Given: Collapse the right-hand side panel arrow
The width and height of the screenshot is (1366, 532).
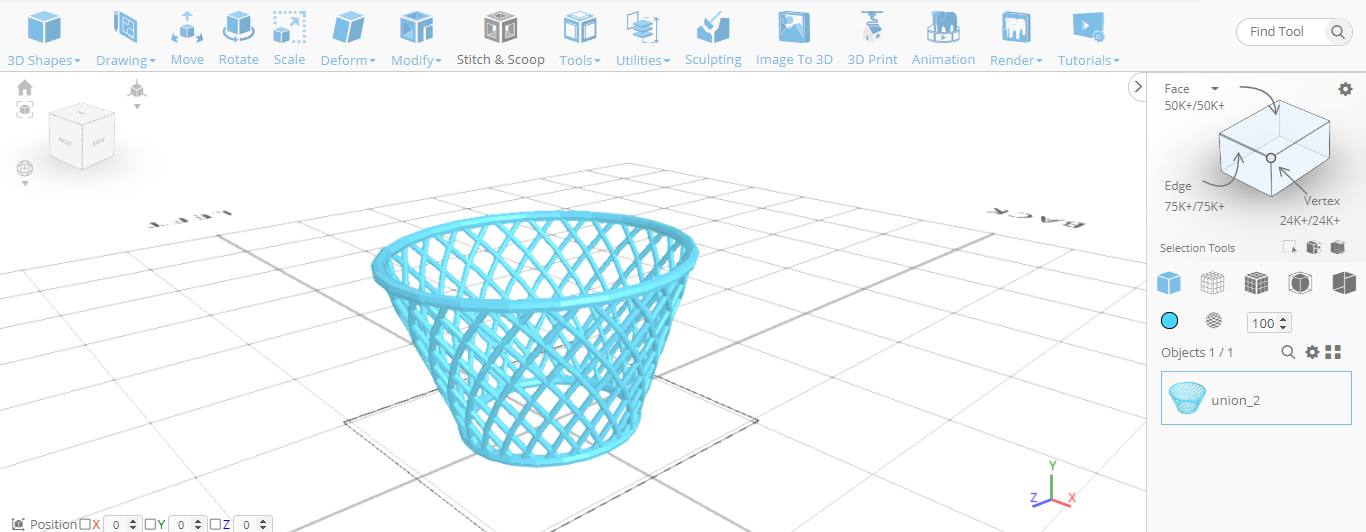Looking at the screenshot, I should (x=1136, y=87).
